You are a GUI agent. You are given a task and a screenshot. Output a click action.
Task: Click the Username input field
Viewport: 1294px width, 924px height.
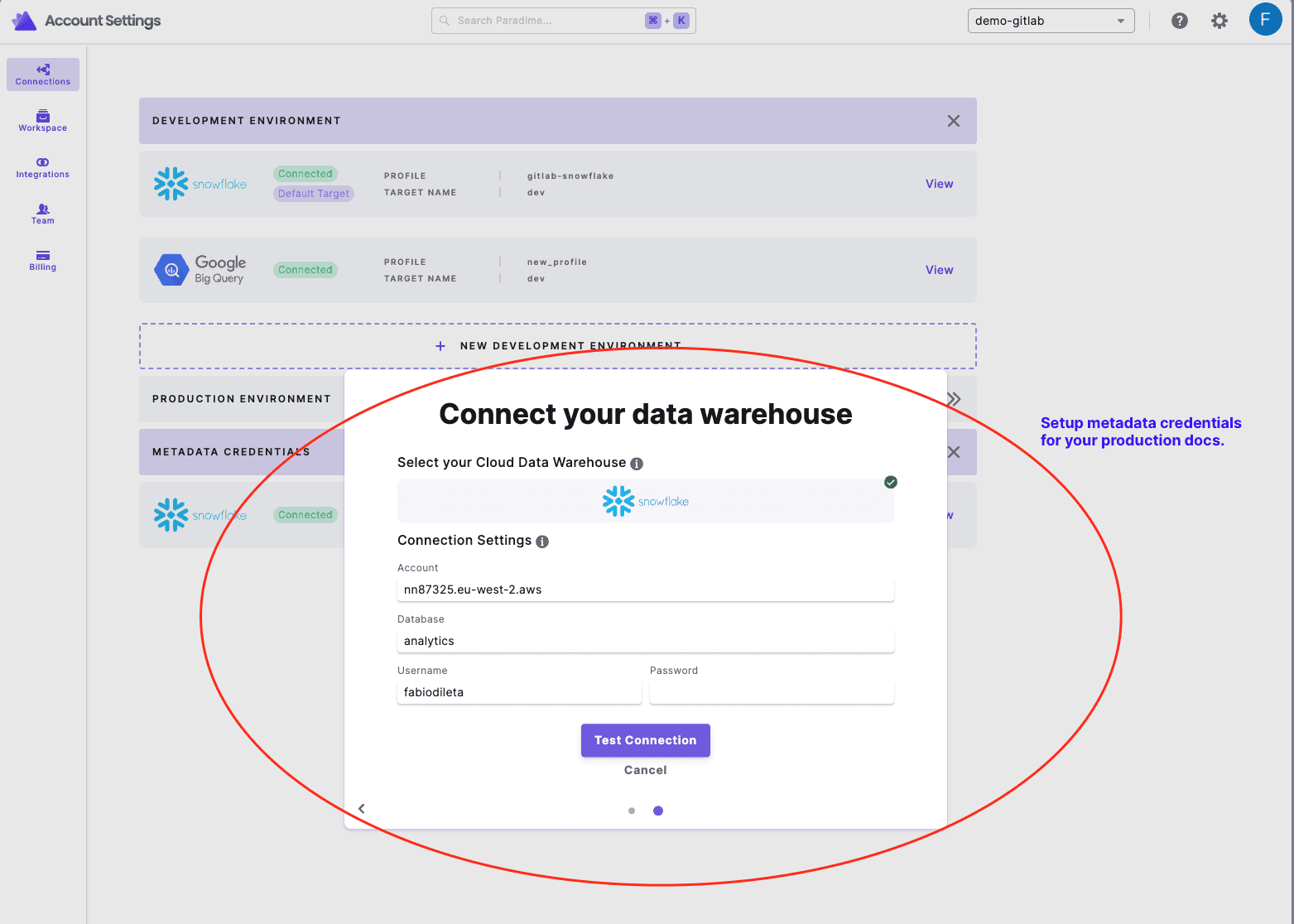(519, 692)
